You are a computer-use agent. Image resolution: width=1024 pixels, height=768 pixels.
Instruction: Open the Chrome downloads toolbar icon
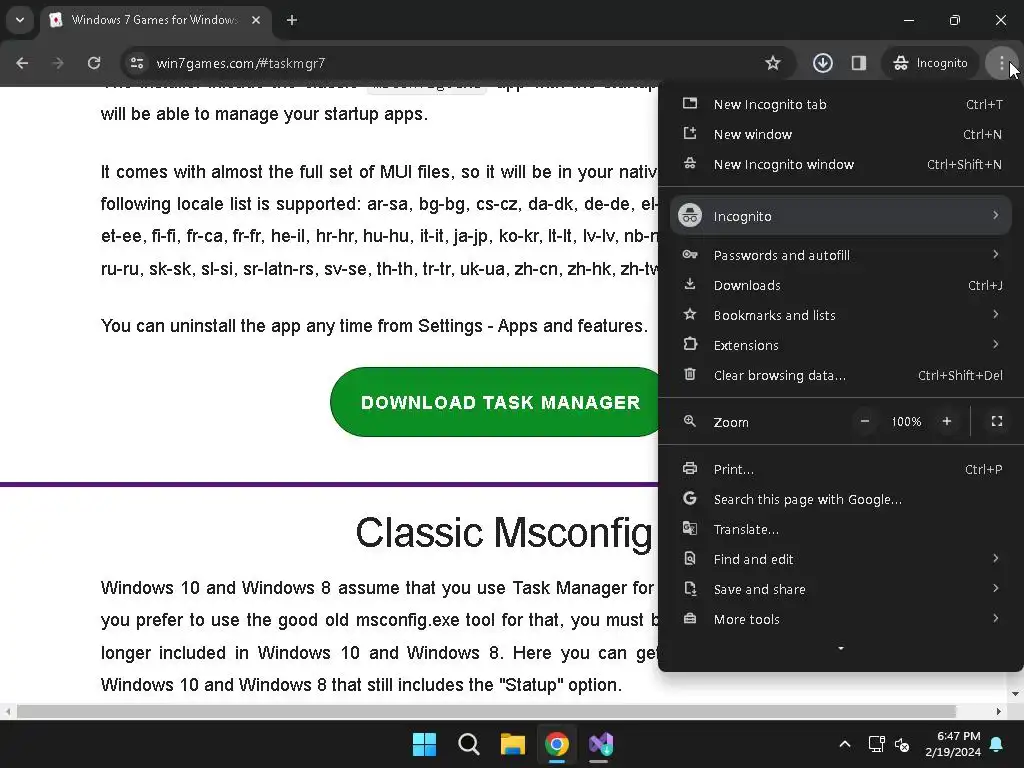tap(823, 63)
